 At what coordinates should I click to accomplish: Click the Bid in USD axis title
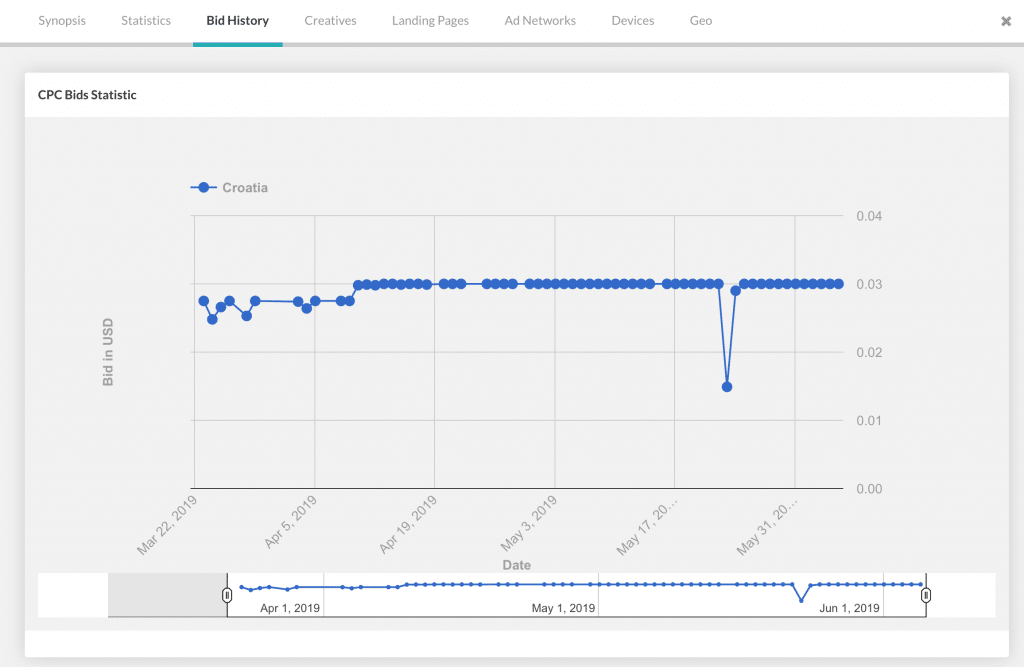pyautogui.click(x=108, y=352)
